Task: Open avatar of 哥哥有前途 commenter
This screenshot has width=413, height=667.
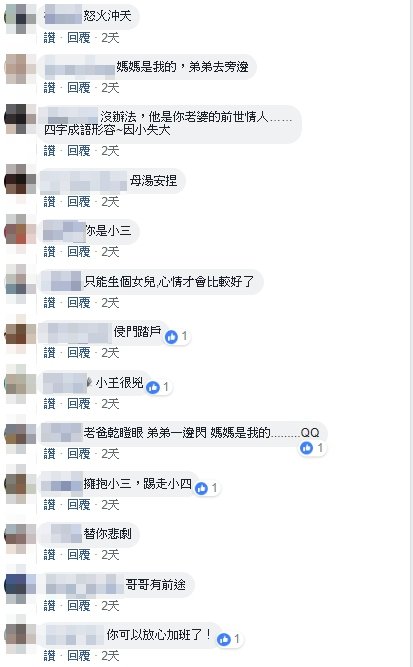Action: pos(20,585)
